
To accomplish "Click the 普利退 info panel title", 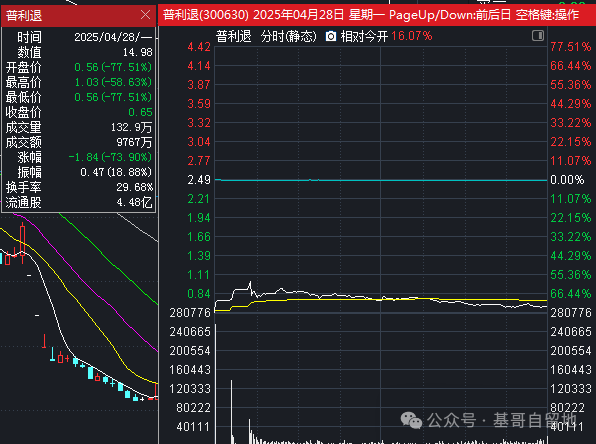I will pyautogui.click(x=24, y=16).
